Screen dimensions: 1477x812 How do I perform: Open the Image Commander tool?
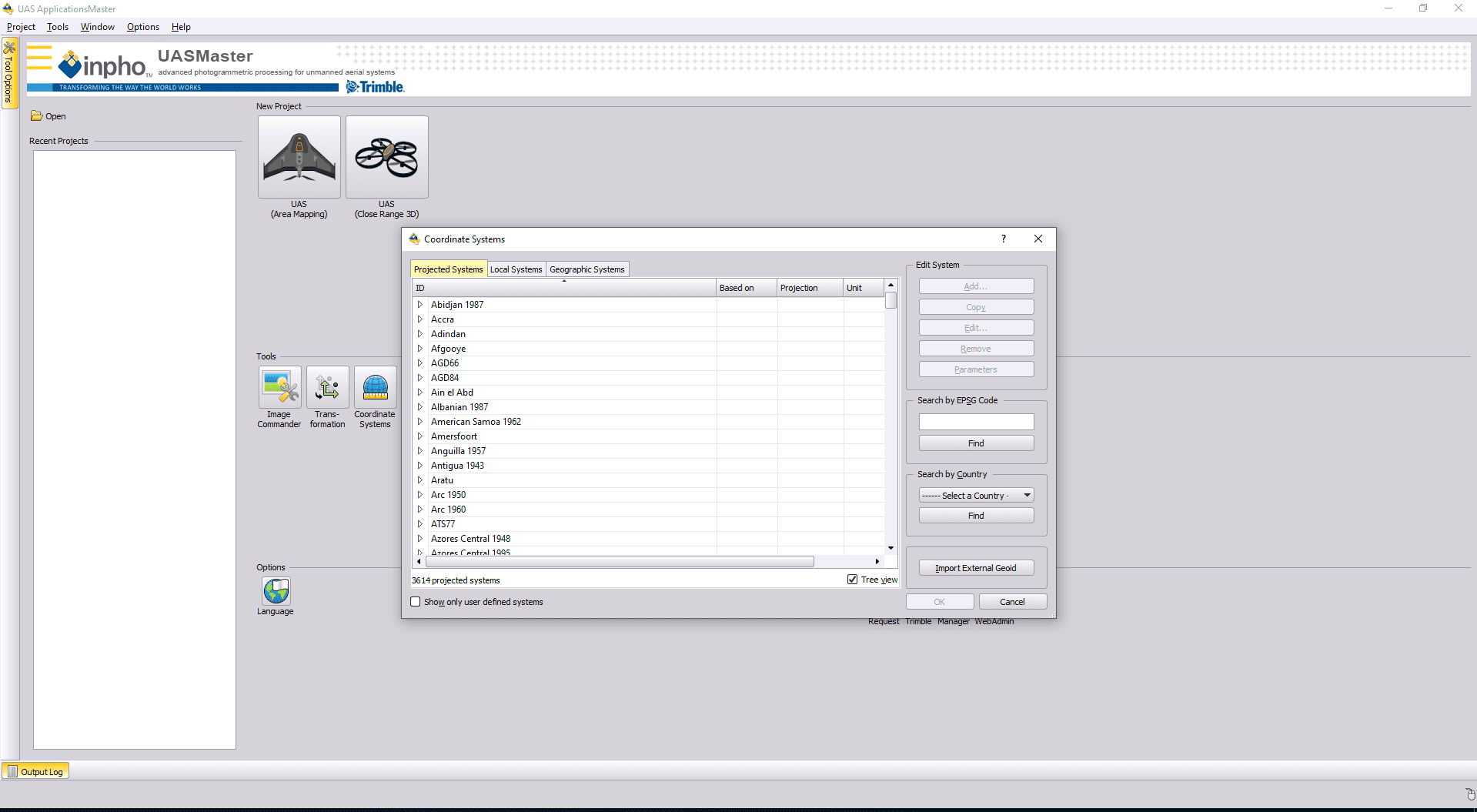[279, 388]
